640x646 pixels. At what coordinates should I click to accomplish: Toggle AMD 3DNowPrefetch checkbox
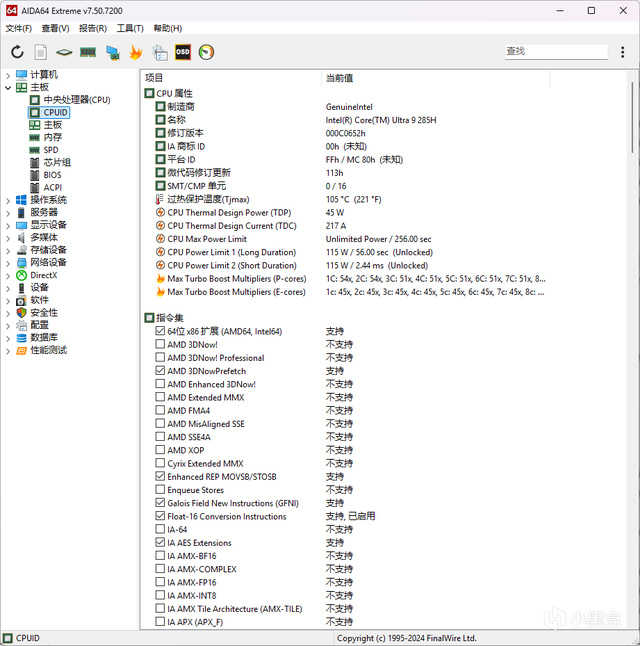point(160,370)
